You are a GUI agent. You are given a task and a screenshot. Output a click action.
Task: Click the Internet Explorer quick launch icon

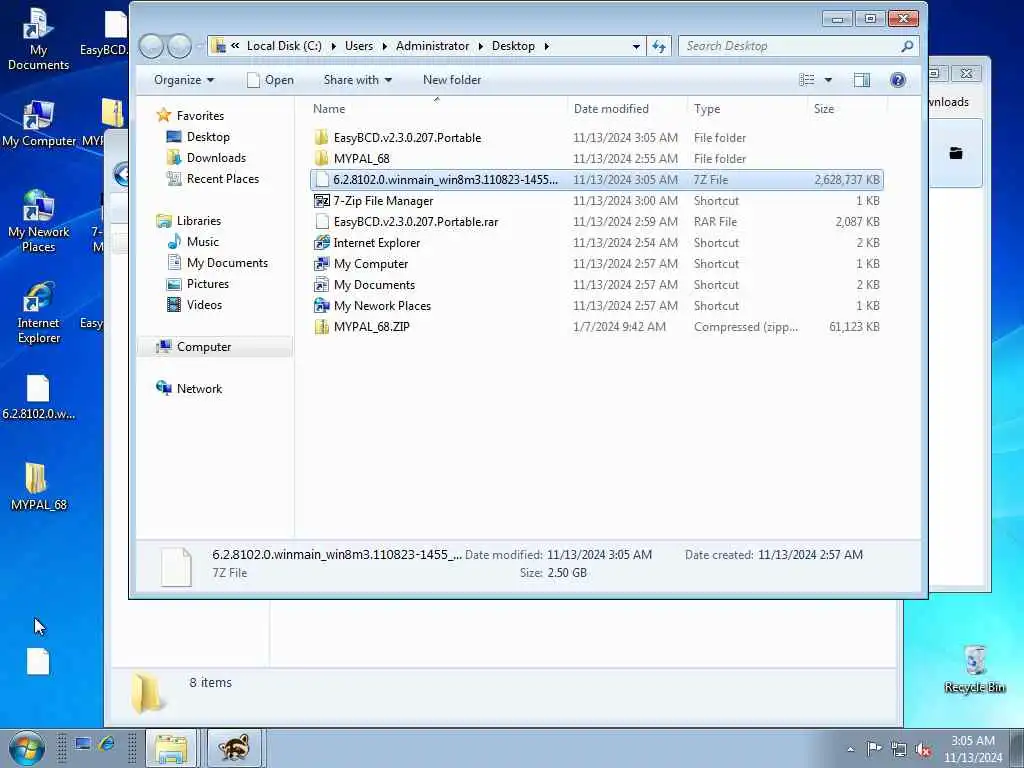pyautogui.click(x=107, y=744)
